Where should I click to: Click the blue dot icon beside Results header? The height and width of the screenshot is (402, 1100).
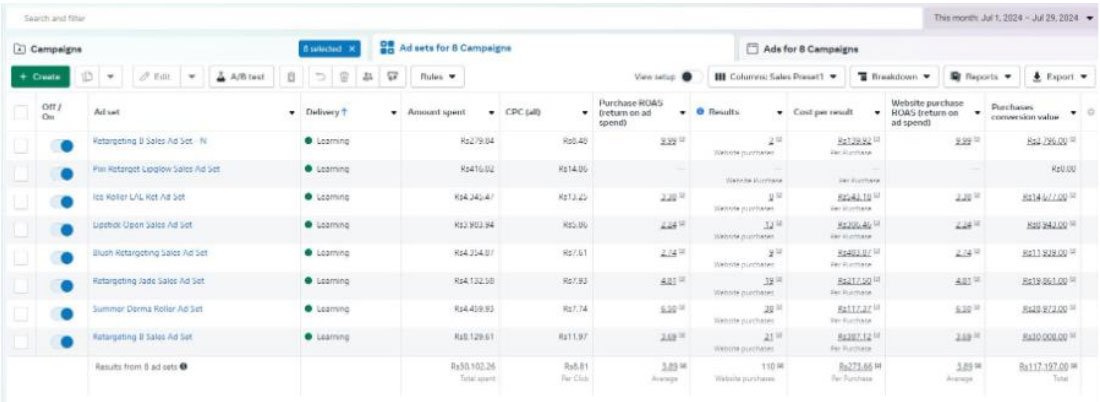(x=701, y=112)
